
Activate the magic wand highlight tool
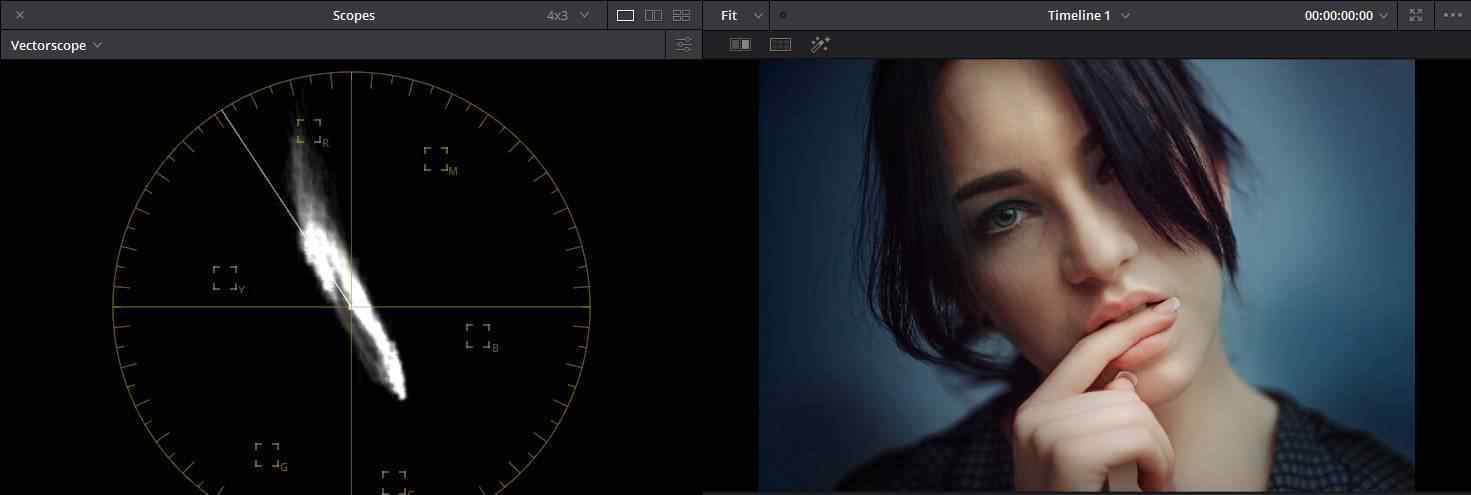tap(820, 45)
